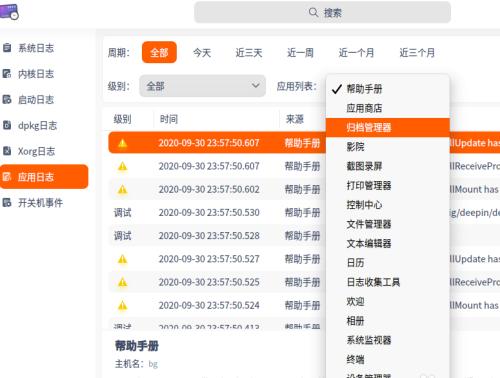Filter period by 全部 button

tap(159, 52)
